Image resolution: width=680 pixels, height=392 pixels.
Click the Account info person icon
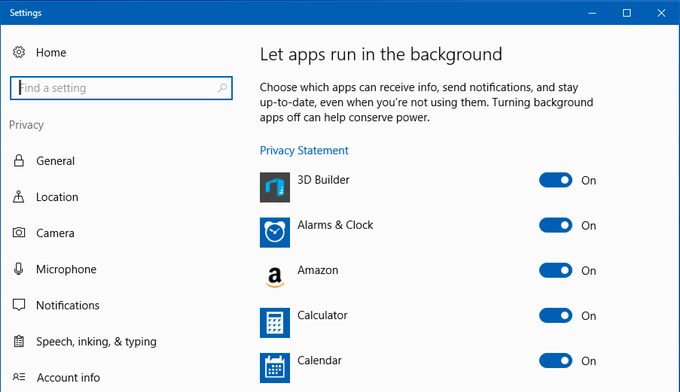pos(19,377)
